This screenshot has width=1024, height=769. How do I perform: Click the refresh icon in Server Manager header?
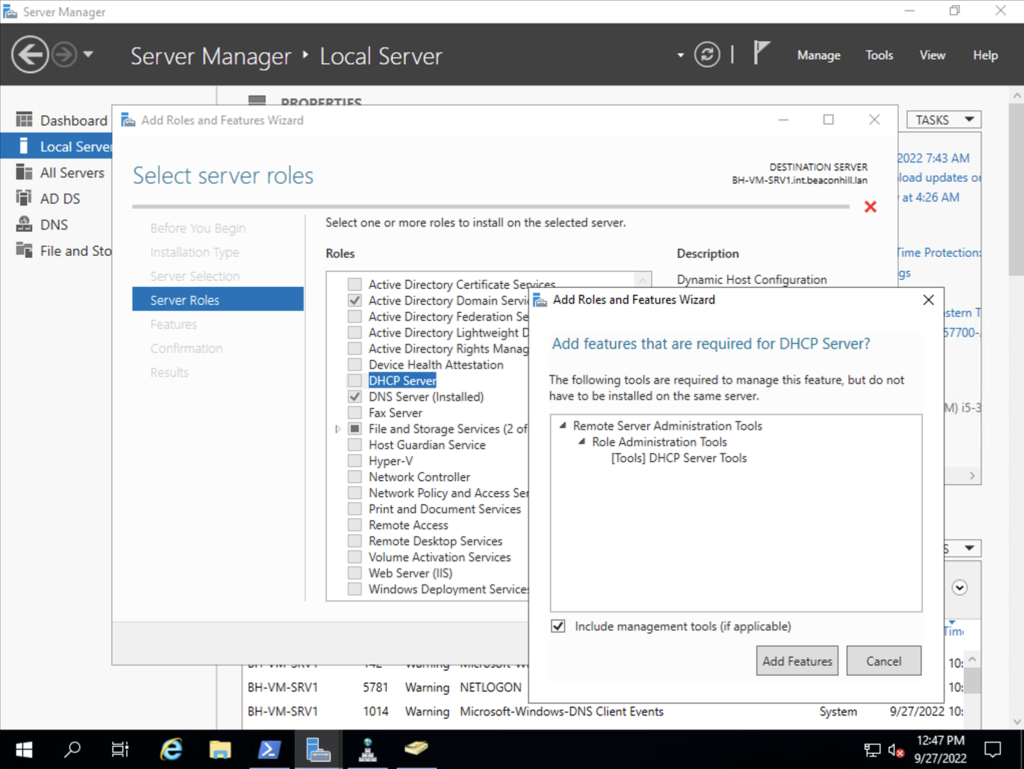(x=707, y=55)
